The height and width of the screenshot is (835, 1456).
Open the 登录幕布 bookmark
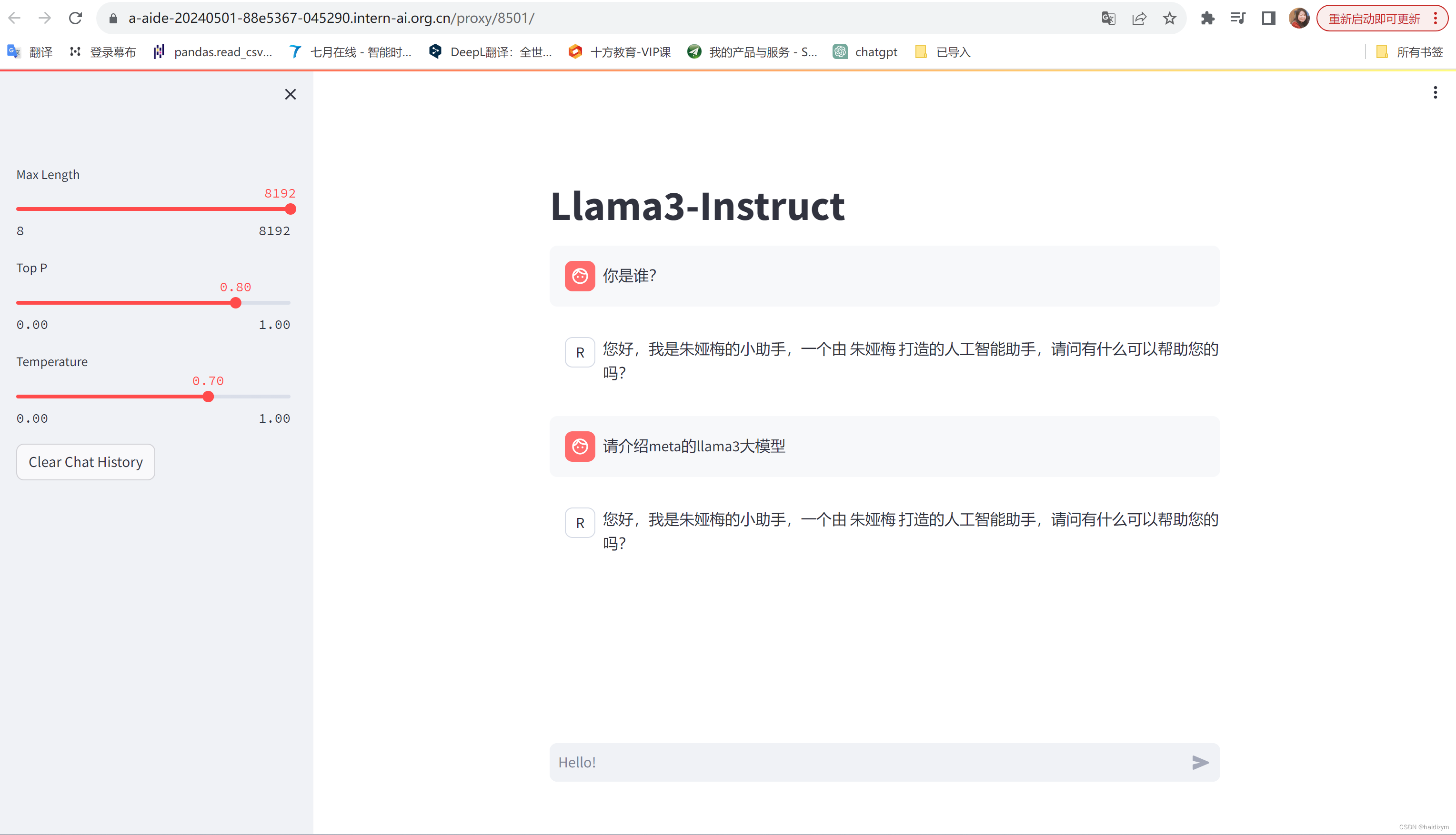pyautogui.click(x=103, y=52)
